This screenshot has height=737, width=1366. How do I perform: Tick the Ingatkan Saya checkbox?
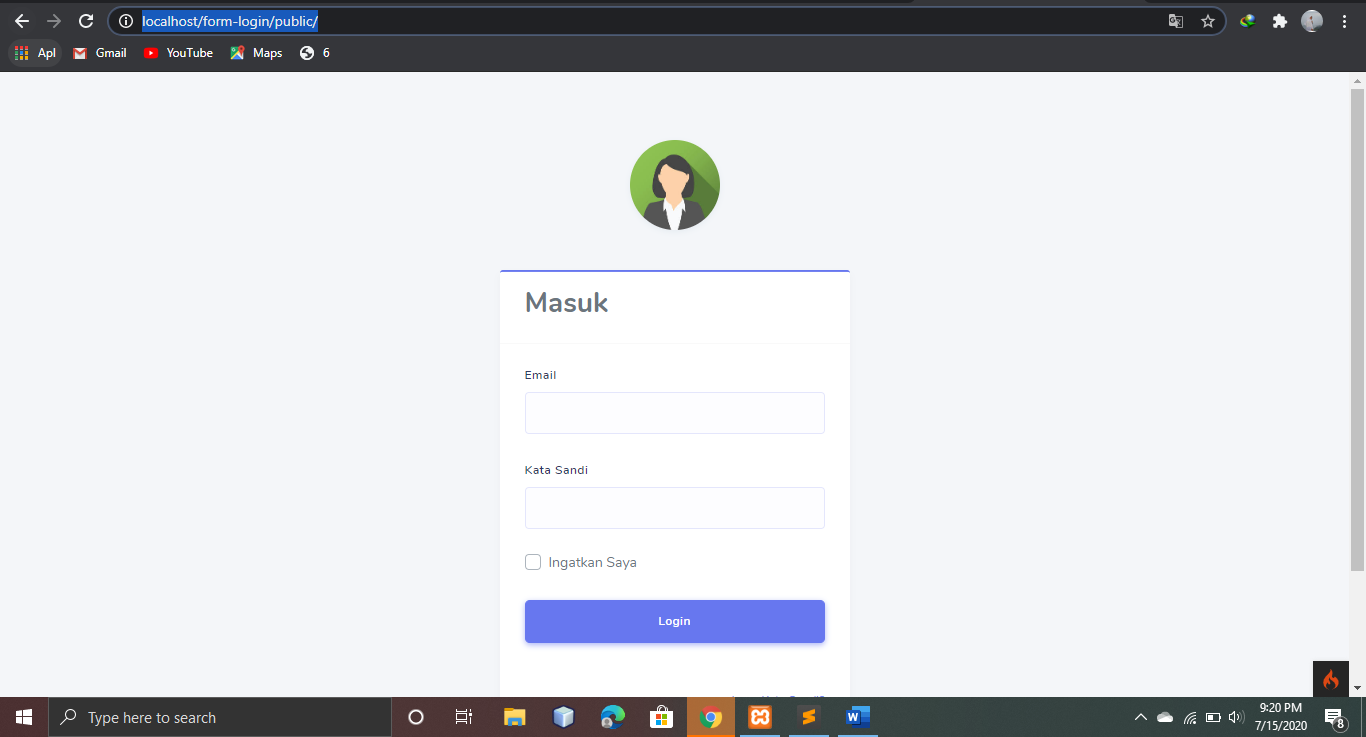coord(533,562)
